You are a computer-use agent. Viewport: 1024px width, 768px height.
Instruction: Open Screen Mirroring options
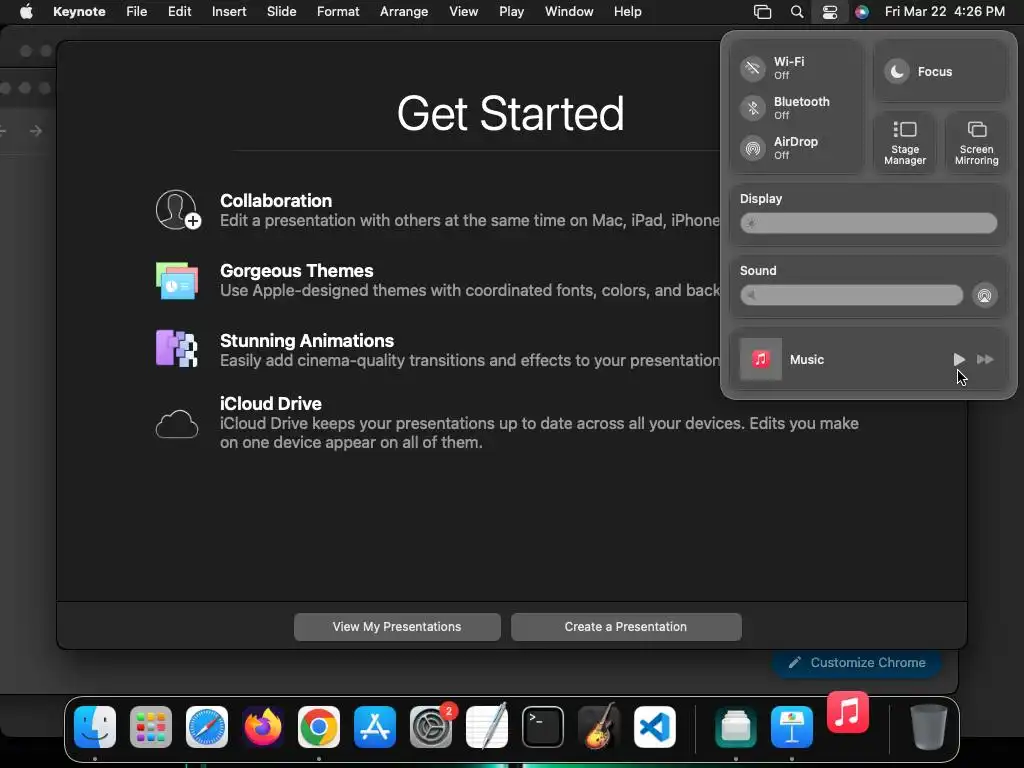coord(976,143)
